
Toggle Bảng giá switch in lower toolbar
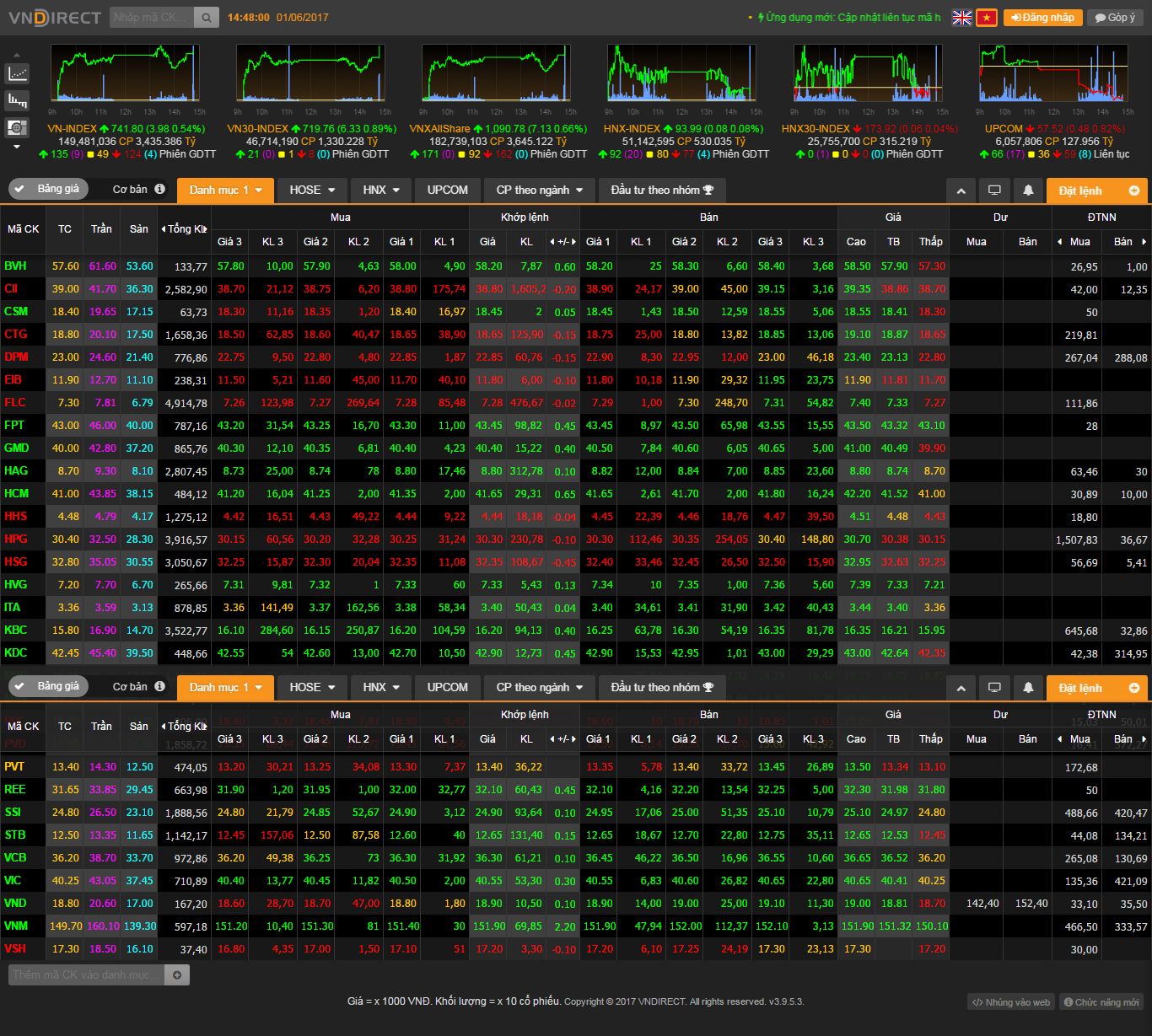coord(47,686)
